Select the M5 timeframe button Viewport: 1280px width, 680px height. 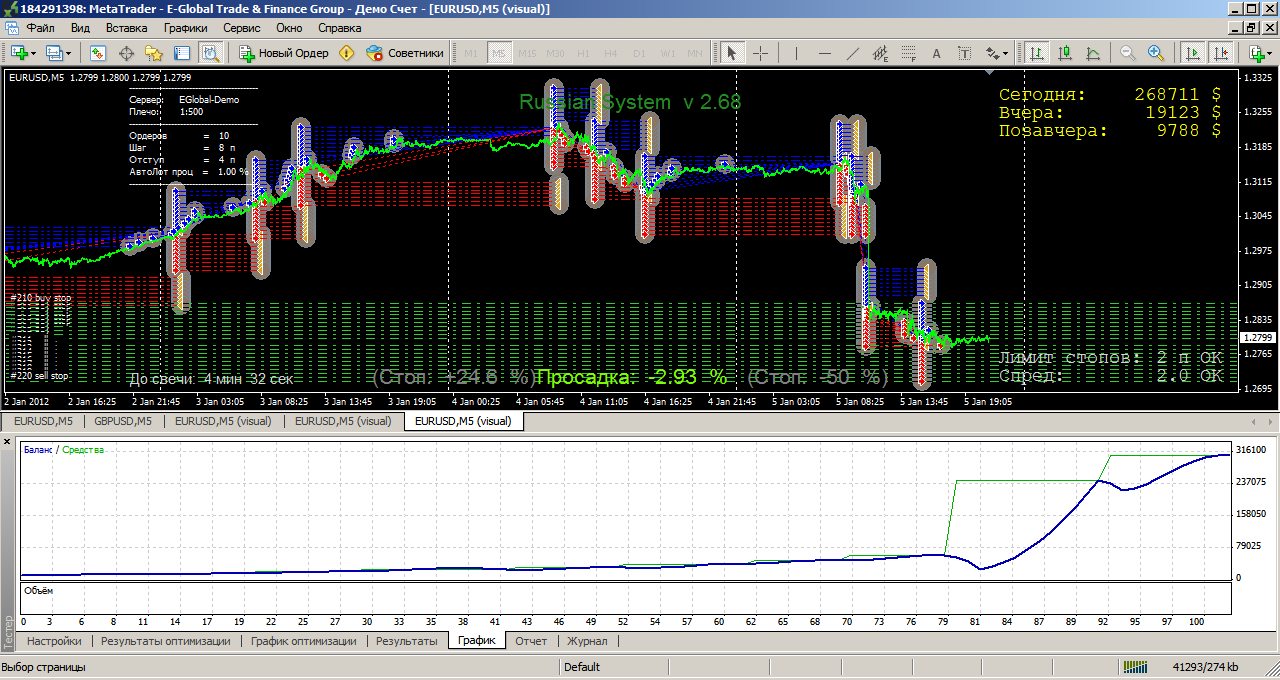click(499, 53)
